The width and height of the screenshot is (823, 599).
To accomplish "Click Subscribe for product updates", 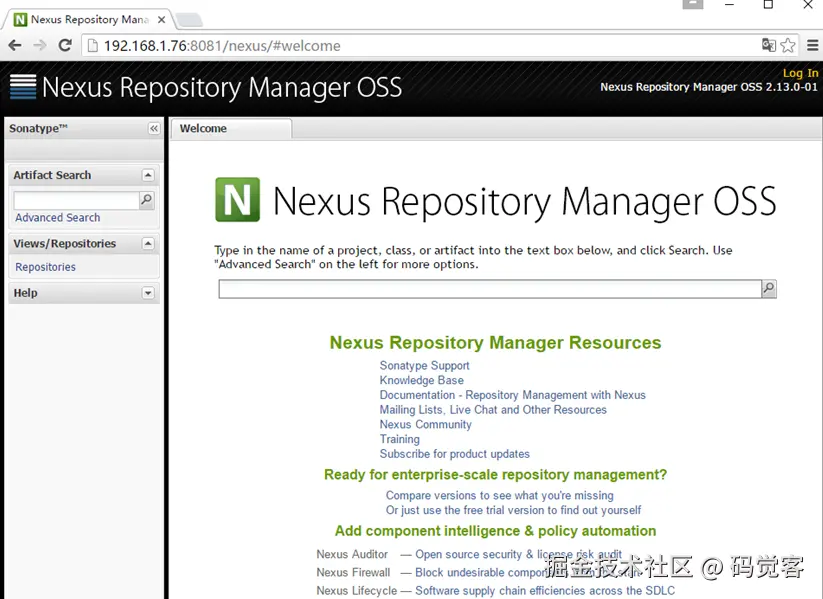I will click(455, 454).
